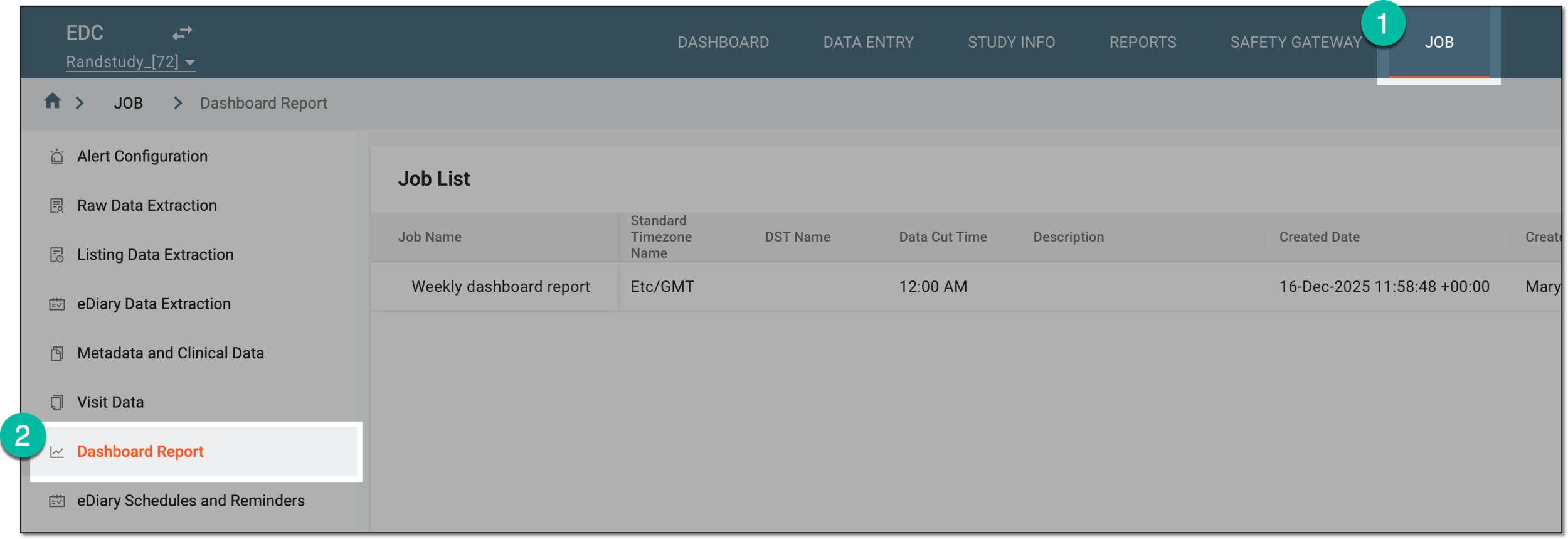This screenshot has width=1568, height=539.
Task: Open the Randstudy_[72] study dropdown
Action: (x=130, y=61)
